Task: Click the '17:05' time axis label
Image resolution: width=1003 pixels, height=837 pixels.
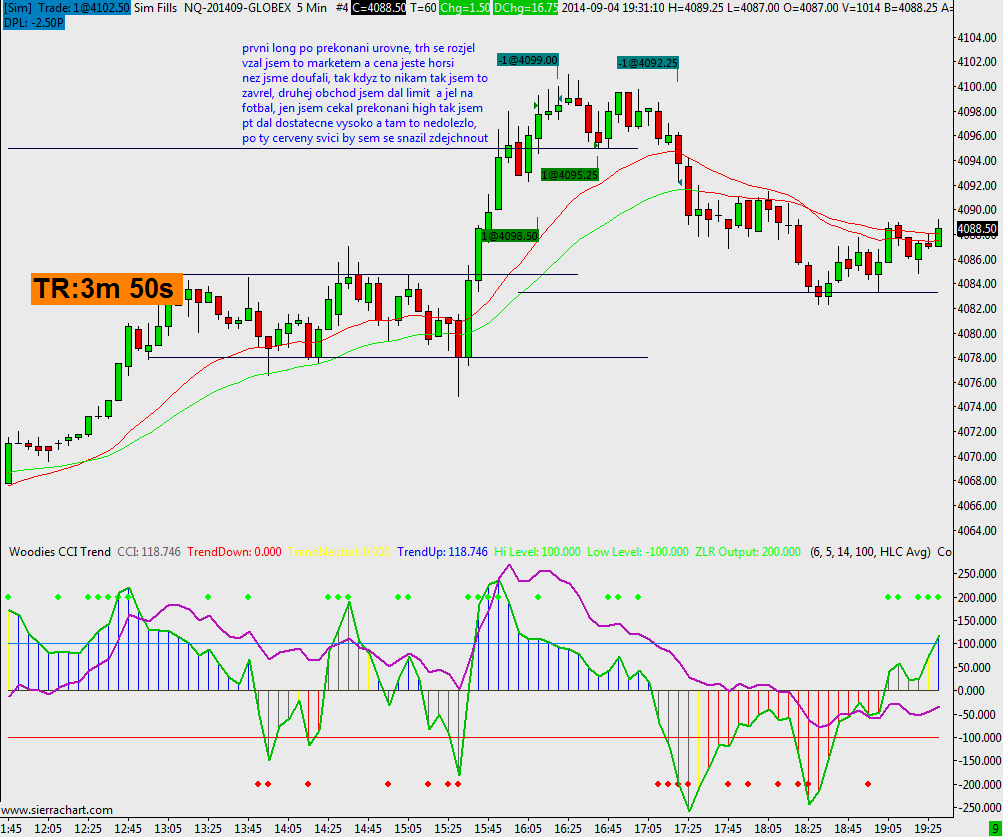Action: point(648,829)
